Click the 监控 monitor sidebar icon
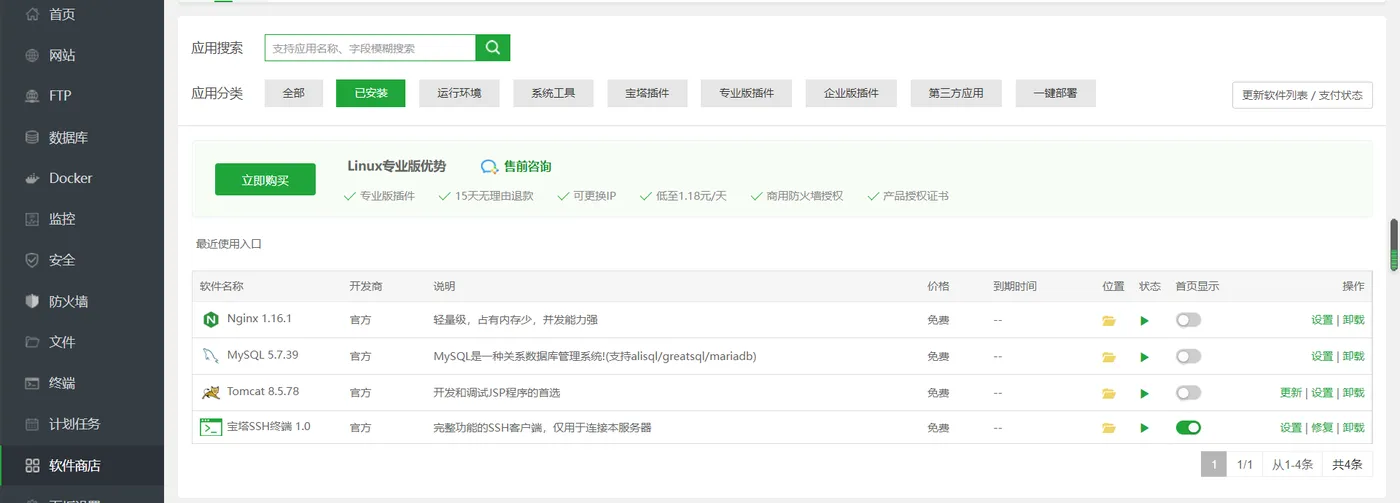 point(32,219)
